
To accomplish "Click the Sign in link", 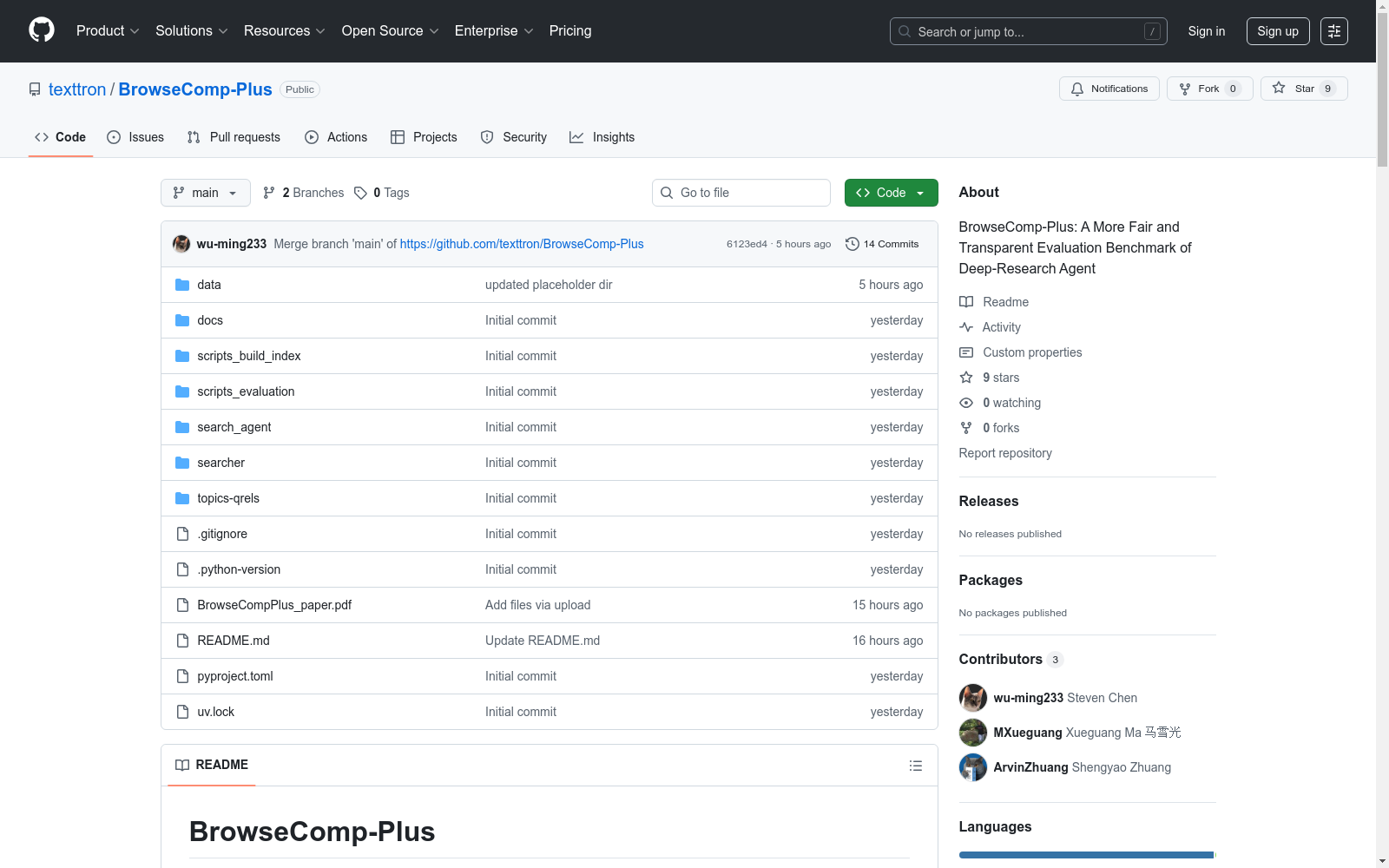I will pyautogui.click(x=1207, y=31).
